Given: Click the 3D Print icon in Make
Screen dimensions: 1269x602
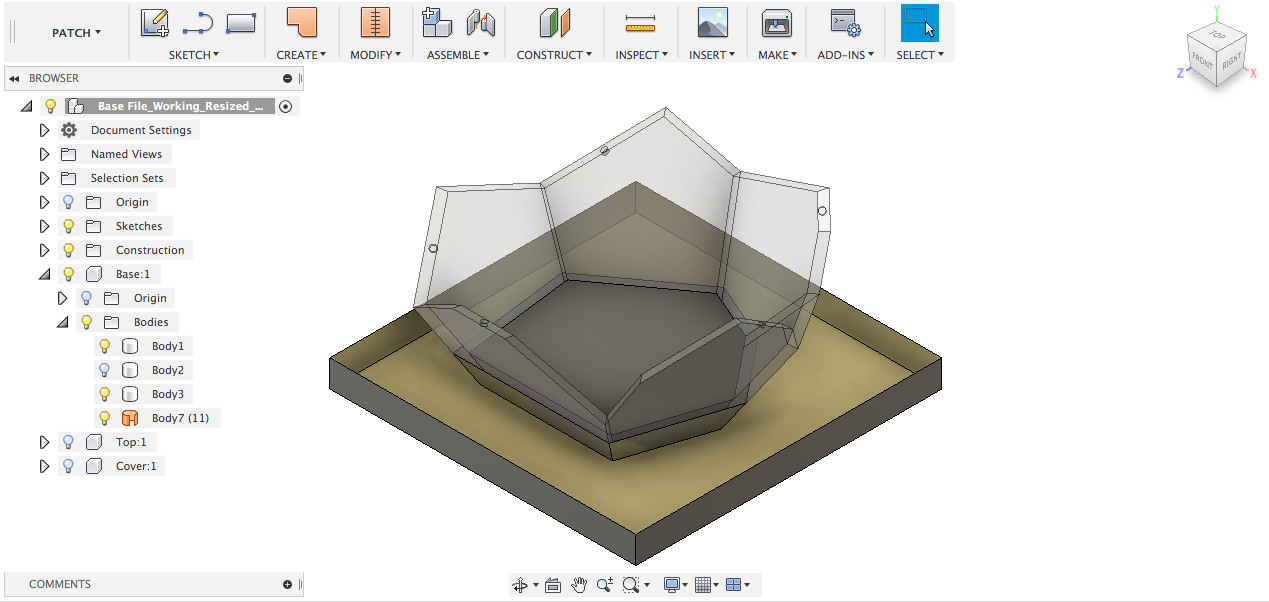Looking at the screenshot, I should [x=777, y=22].
